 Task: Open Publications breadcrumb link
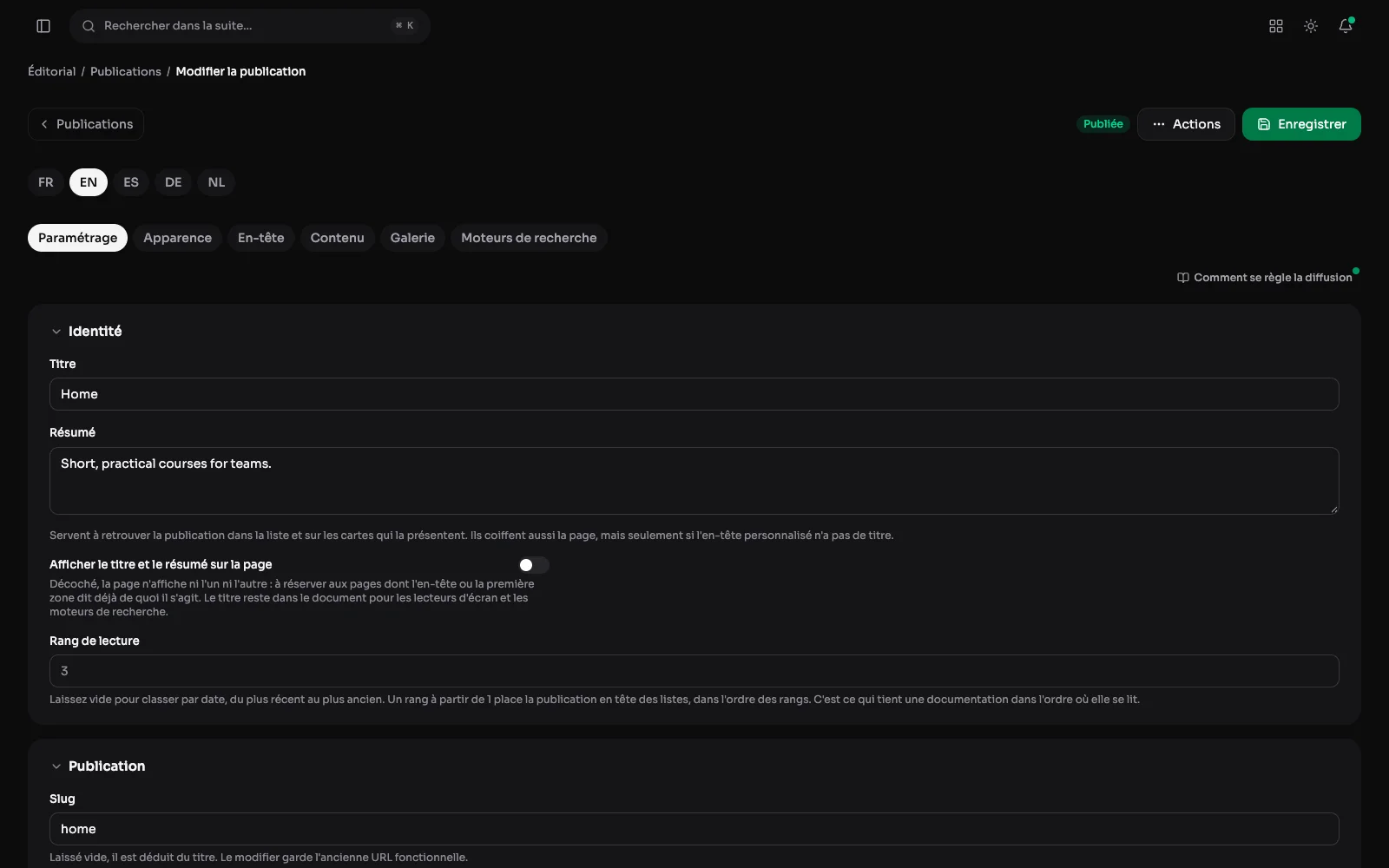(126, 71)
